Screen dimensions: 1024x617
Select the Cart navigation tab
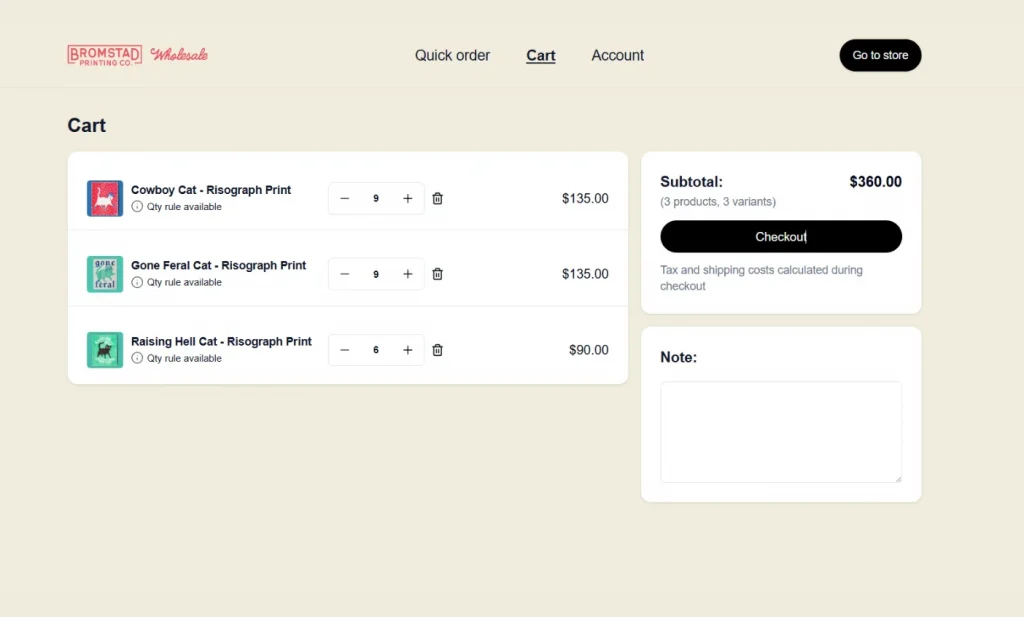point(540,56)
